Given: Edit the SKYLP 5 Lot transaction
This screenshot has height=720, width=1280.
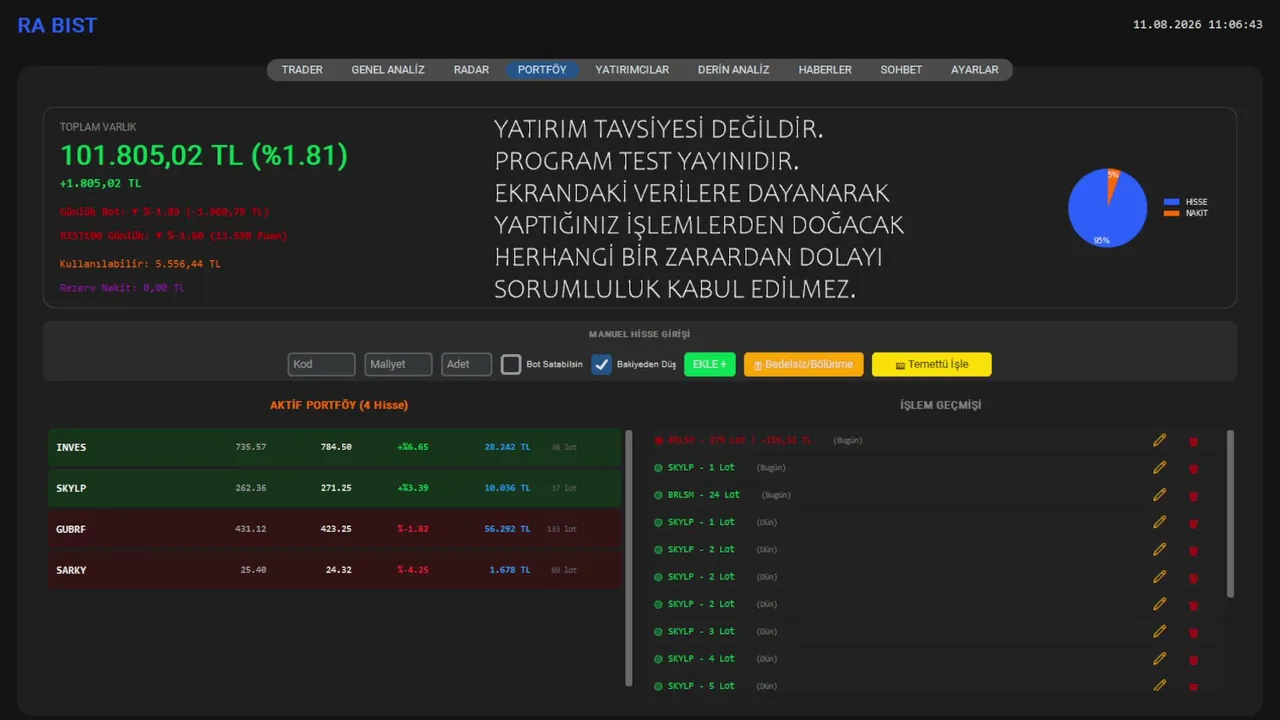Looking at the screenshot, I should coord(1160,685).
